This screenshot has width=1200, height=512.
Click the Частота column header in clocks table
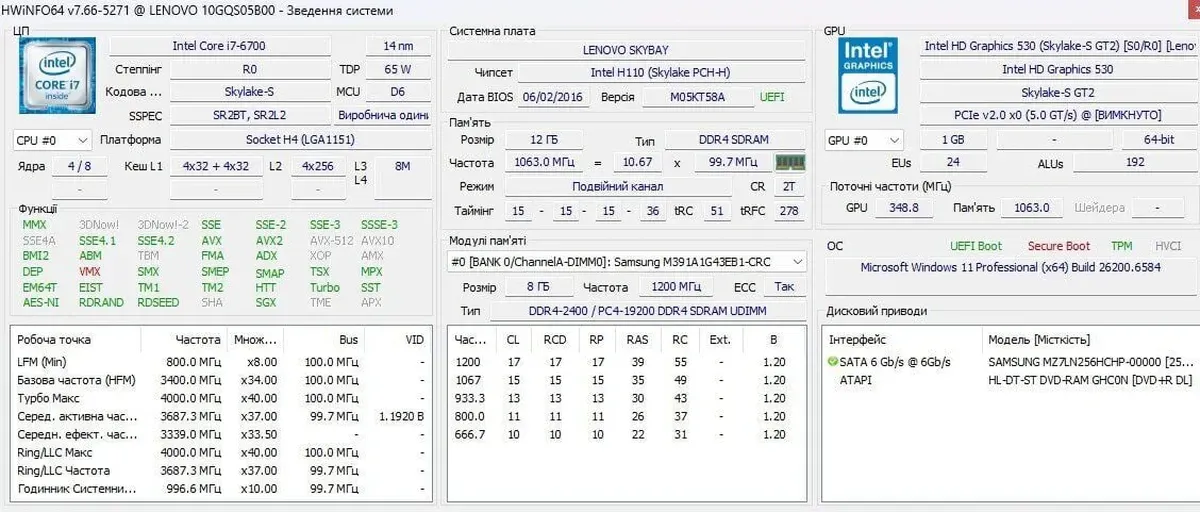197,339
